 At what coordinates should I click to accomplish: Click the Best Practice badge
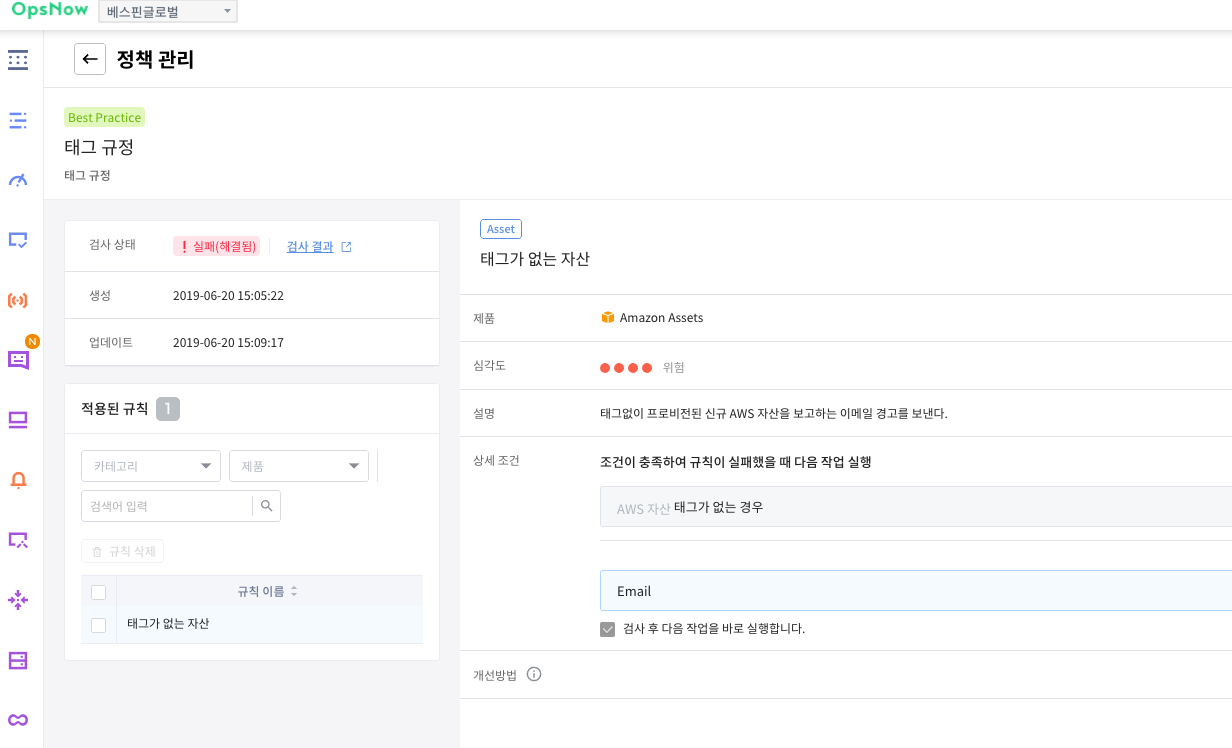[x=105, y=117]
